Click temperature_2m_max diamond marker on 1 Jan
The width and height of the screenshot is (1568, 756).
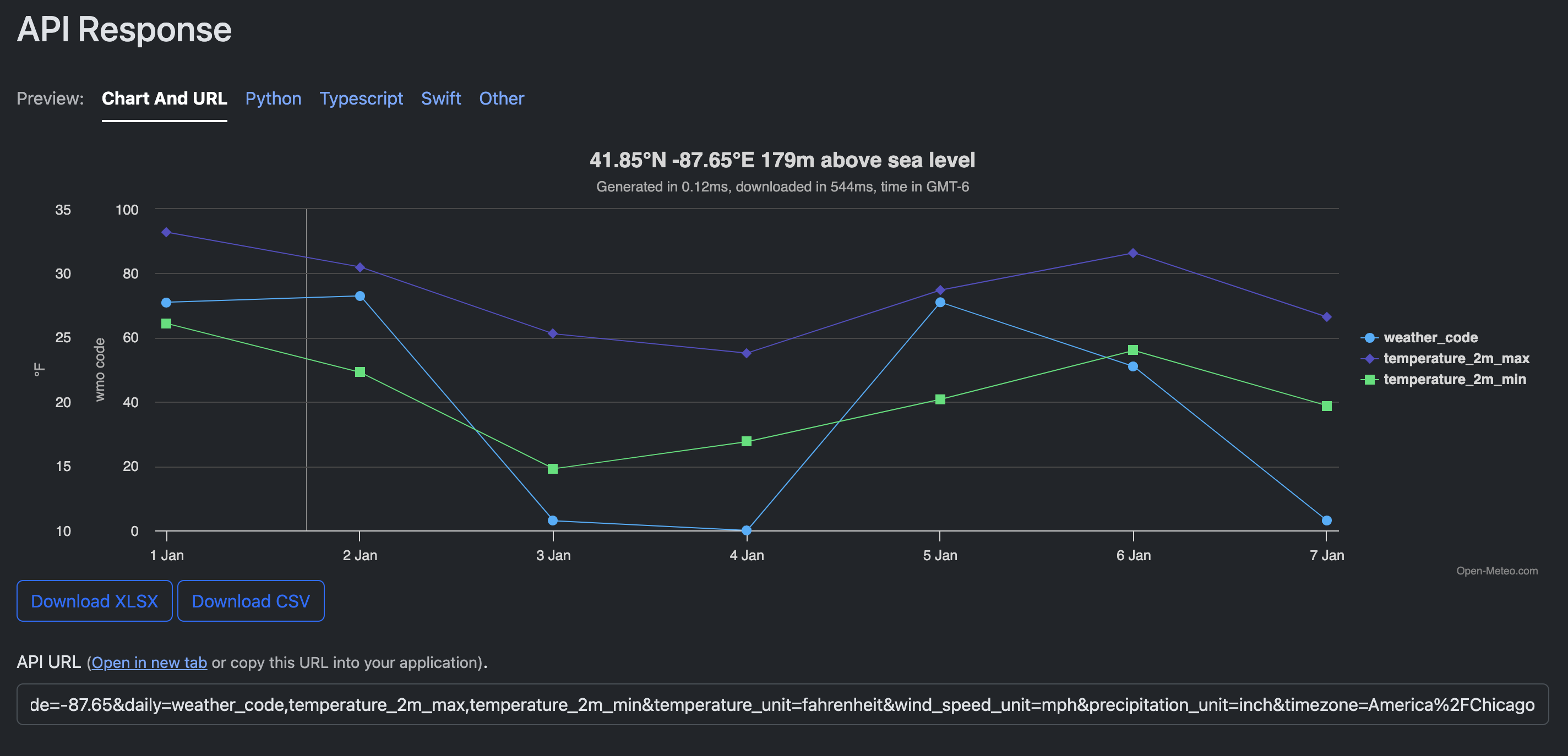pyautogui.click(x=166, y=232)
